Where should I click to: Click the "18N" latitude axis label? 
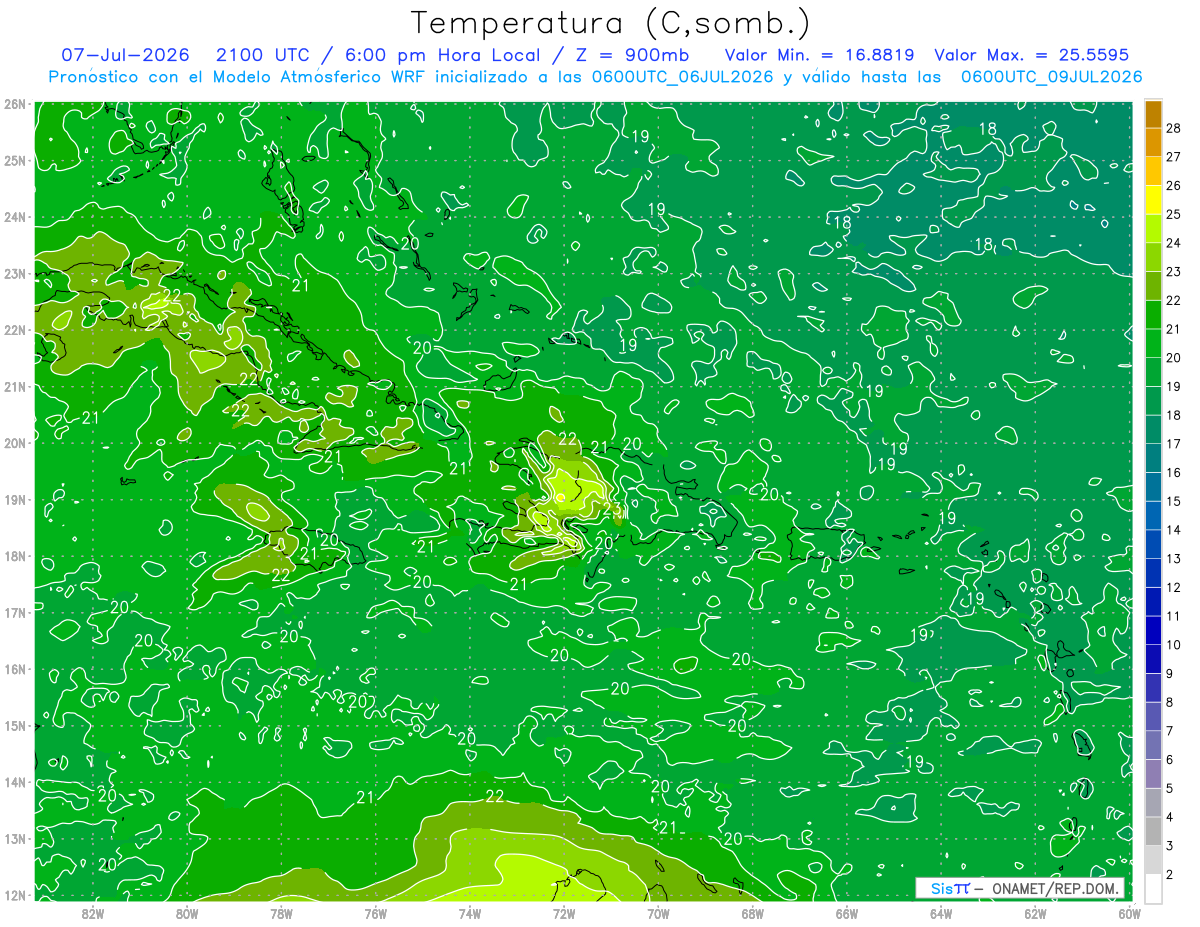[x=15, y=556]
